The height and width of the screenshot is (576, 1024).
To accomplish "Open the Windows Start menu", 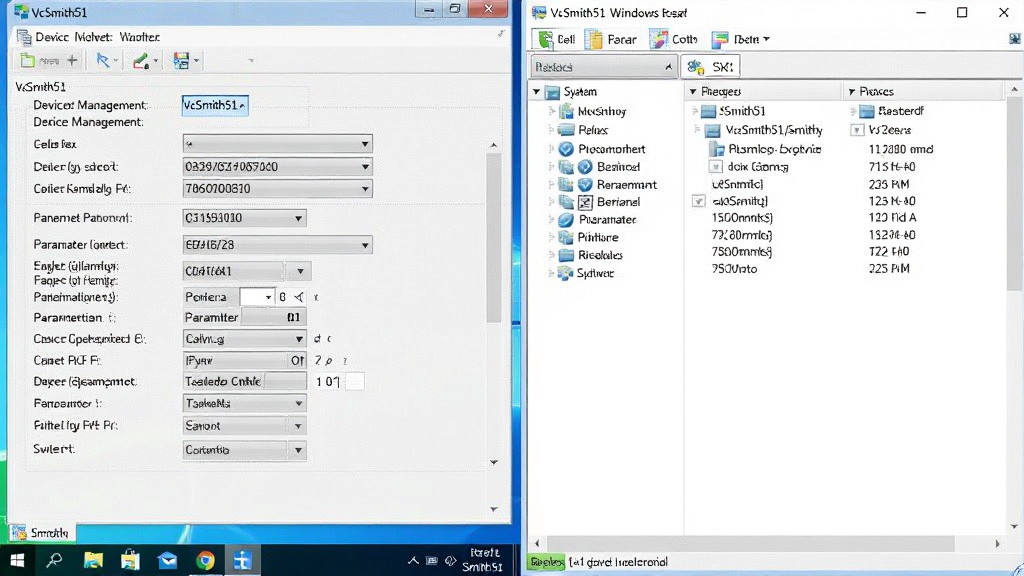I will click(x=18, y=560).
